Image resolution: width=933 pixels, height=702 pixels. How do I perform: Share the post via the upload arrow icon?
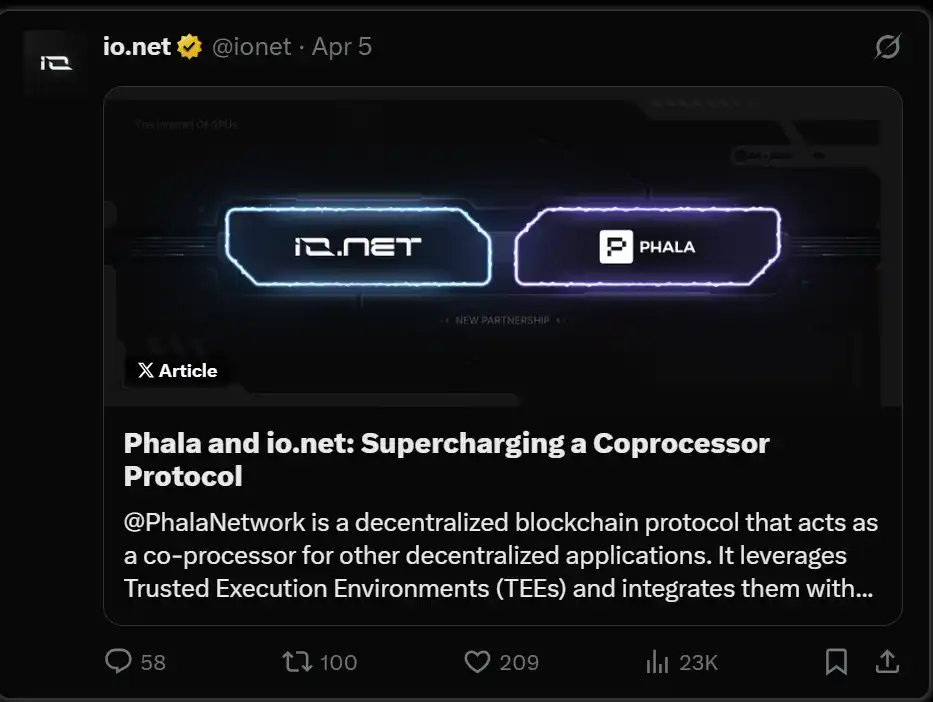click(886, 661)
